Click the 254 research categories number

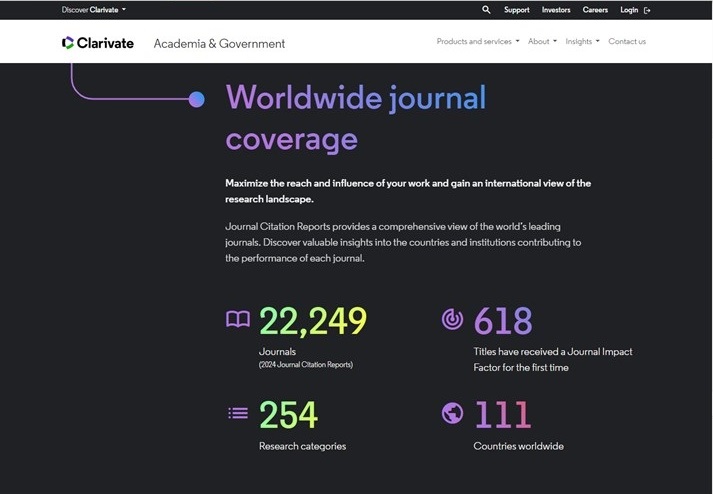point(288,415)
